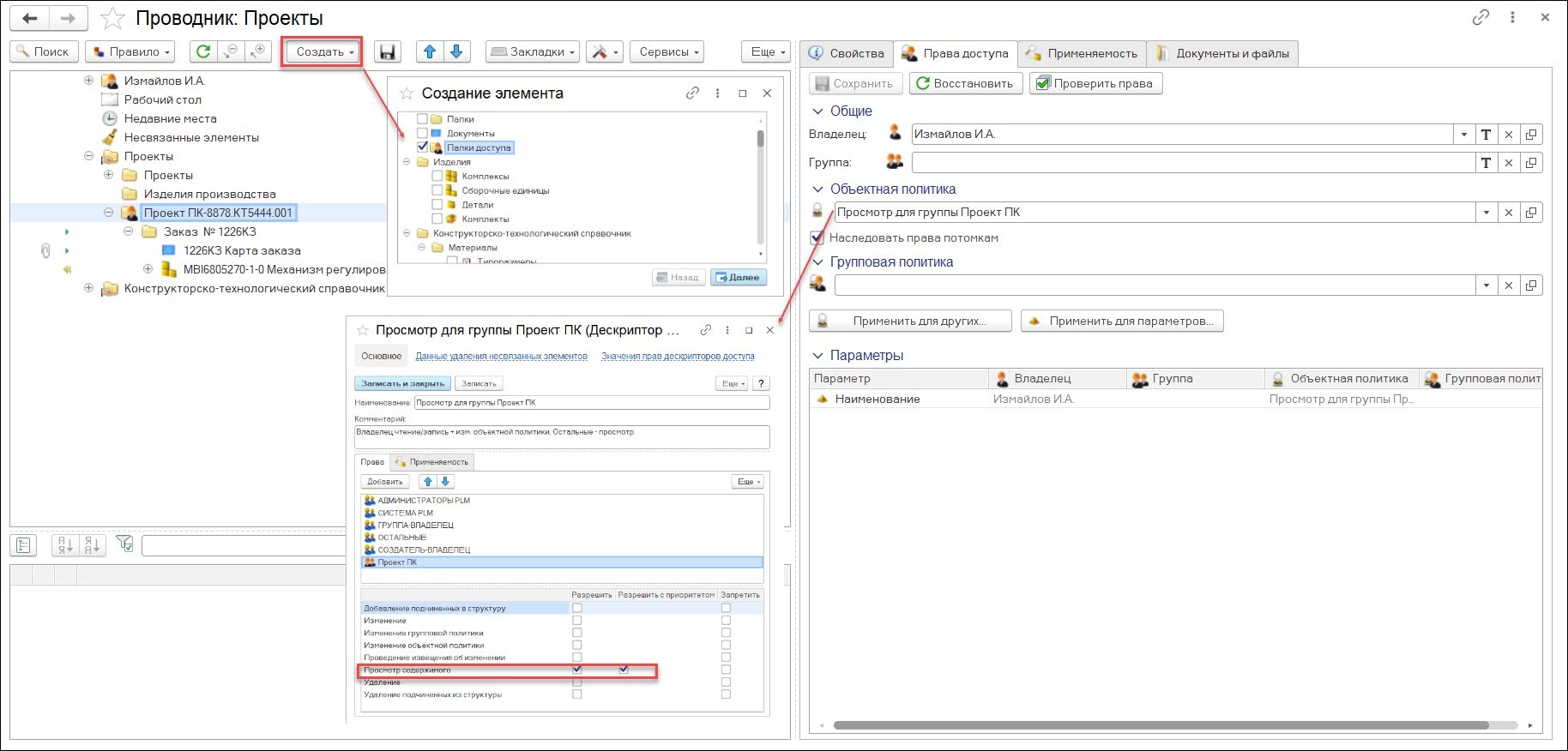Switch to the Свойства tab

coord(847,53)
